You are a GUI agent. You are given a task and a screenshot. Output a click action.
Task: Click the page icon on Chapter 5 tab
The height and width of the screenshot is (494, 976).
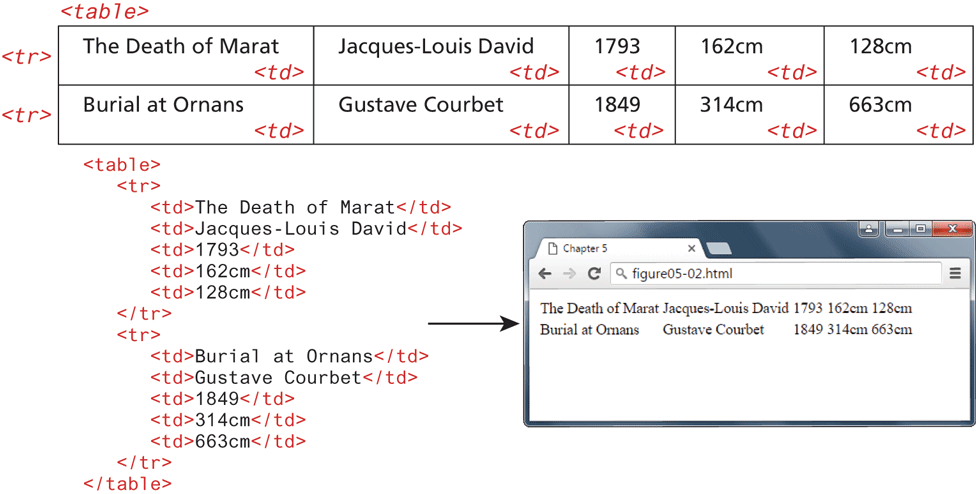[551, 249]
